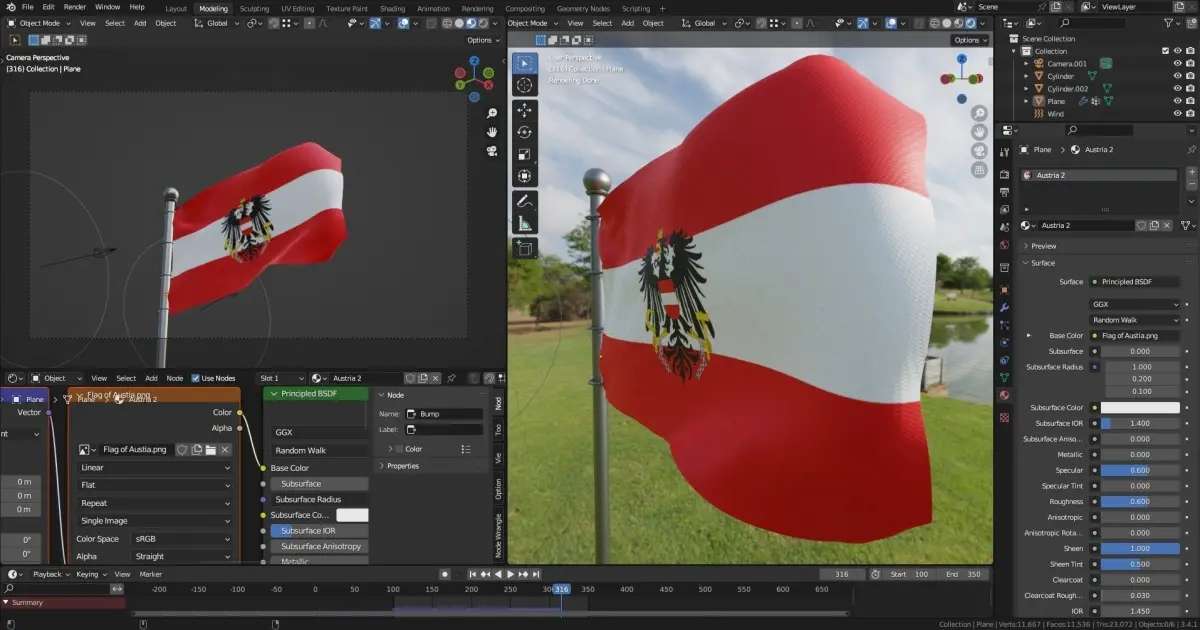Toggle visibility of Cylinder in outliner

tap(1177, 76)
